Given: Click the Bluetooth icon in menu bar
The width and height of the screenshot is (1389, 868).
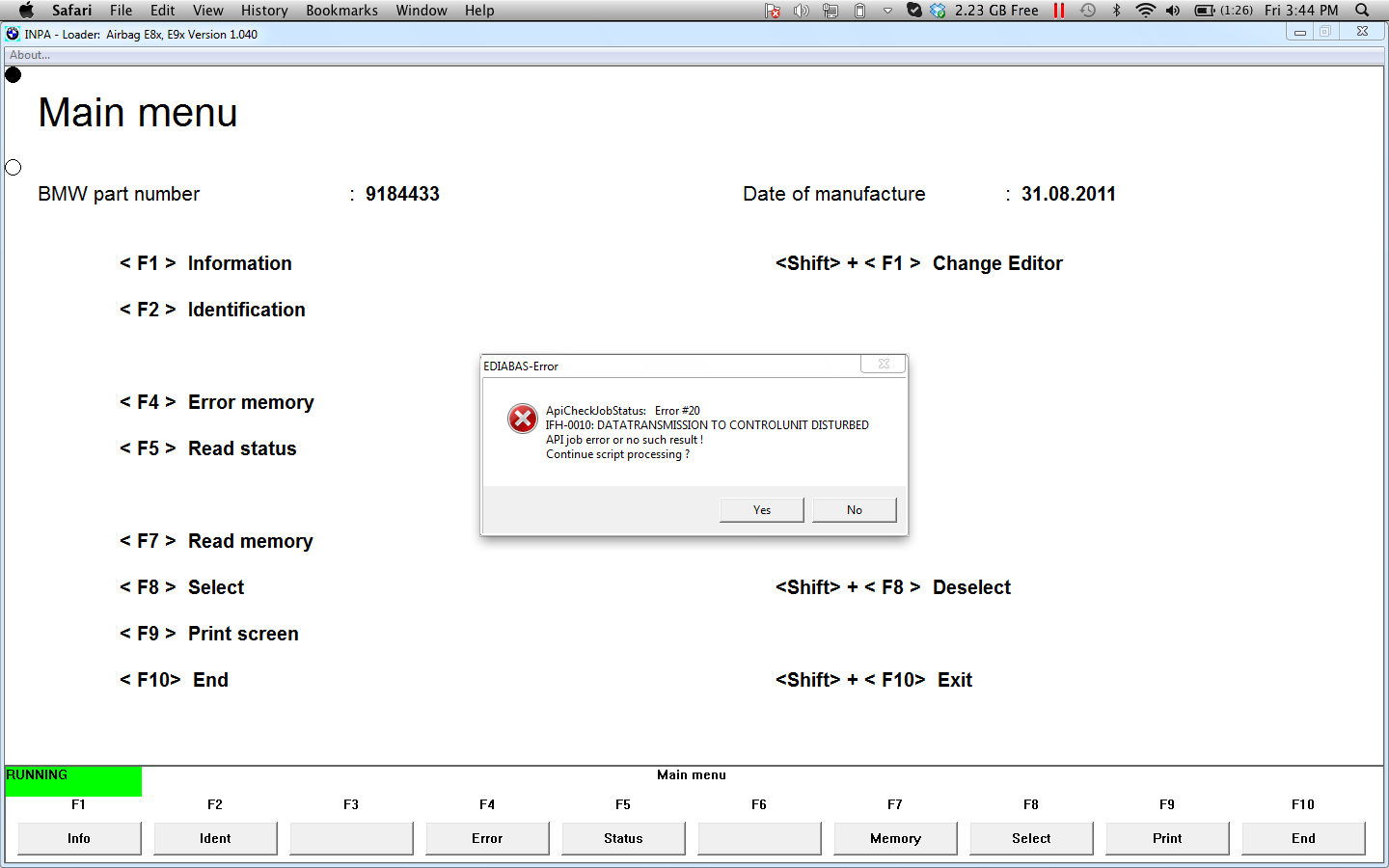Looking at the screenshot, I should (1117, 11).
